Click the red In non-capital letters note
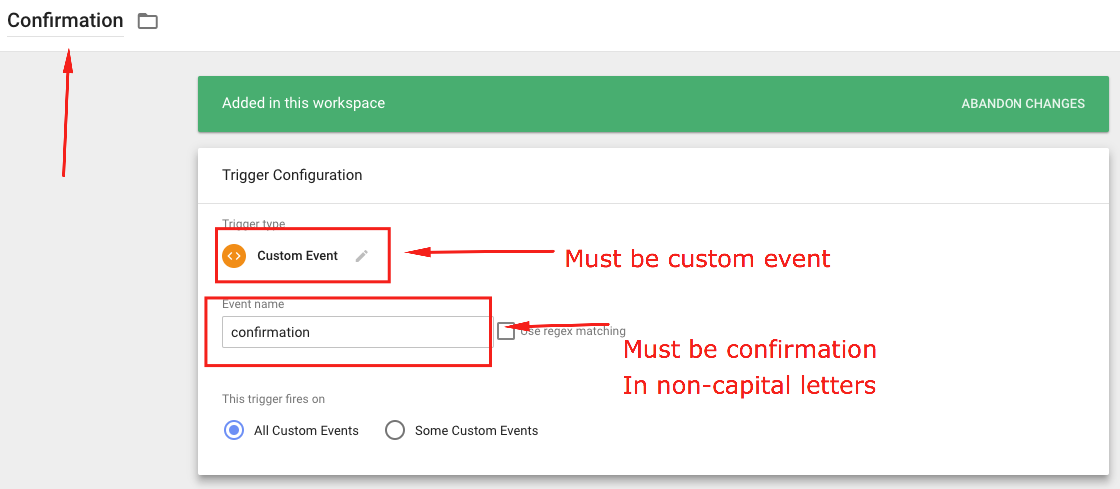The height and width of the screenshot is (489, 1120). point(749,385)
